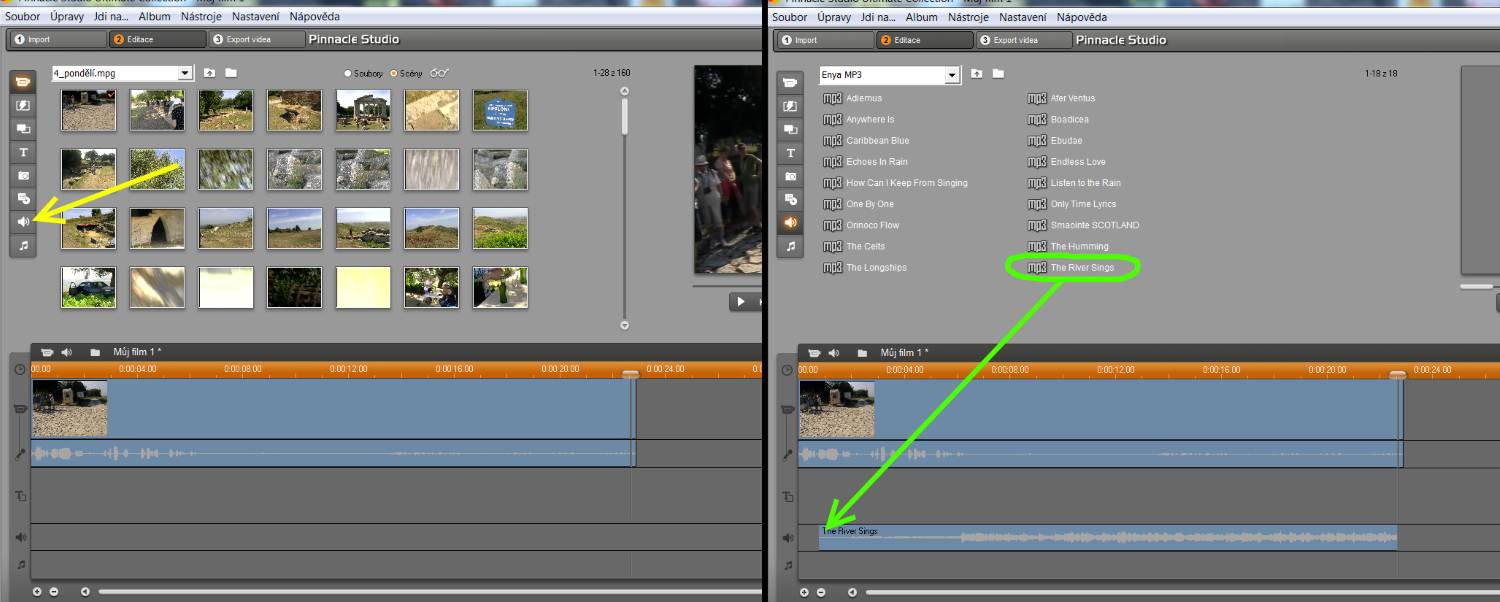Screen dimensions: 1500x602
Task: Open Videos album tab in left window
Action: tap(23, 82)
